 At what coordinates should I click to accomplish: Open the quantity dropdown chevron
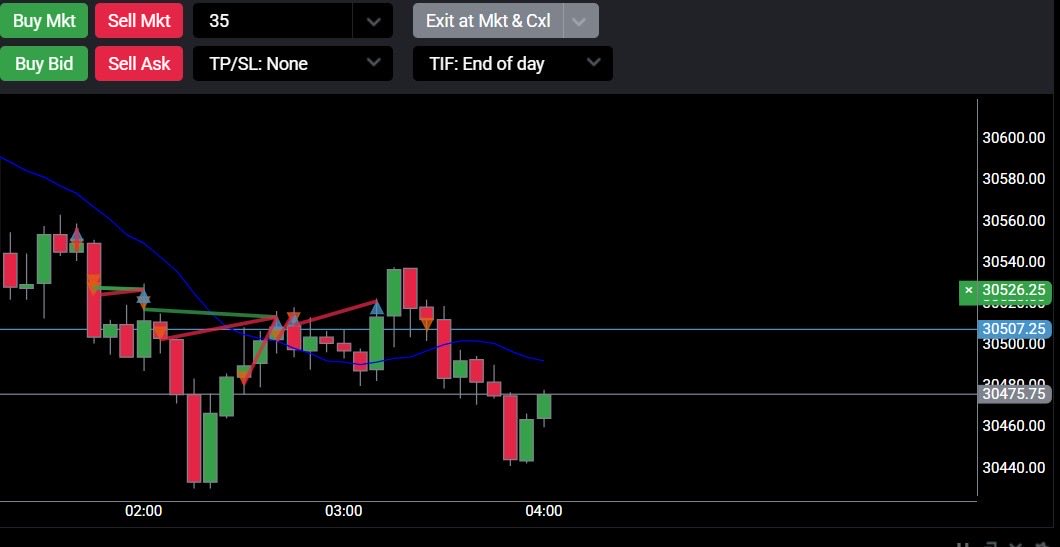point(373,21)
